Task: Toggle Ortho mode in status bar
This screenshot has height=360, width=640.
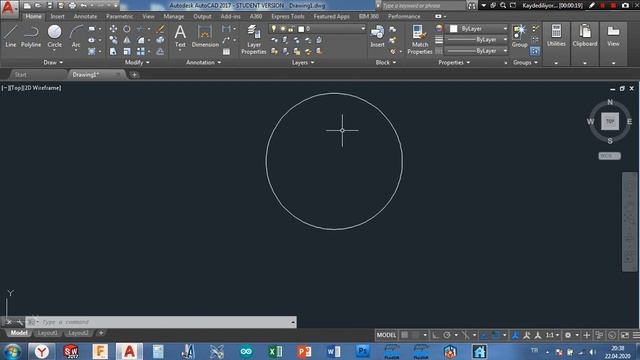Action: coord(436,335)
